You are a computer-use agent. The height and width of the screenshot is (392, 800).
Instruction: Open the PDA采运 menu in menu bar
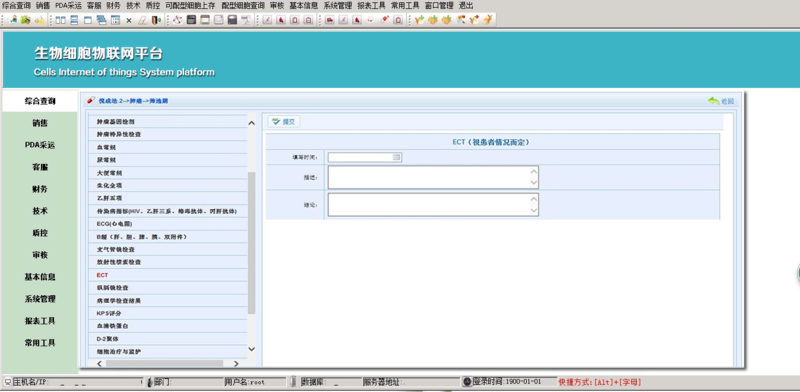coord(68,6)
